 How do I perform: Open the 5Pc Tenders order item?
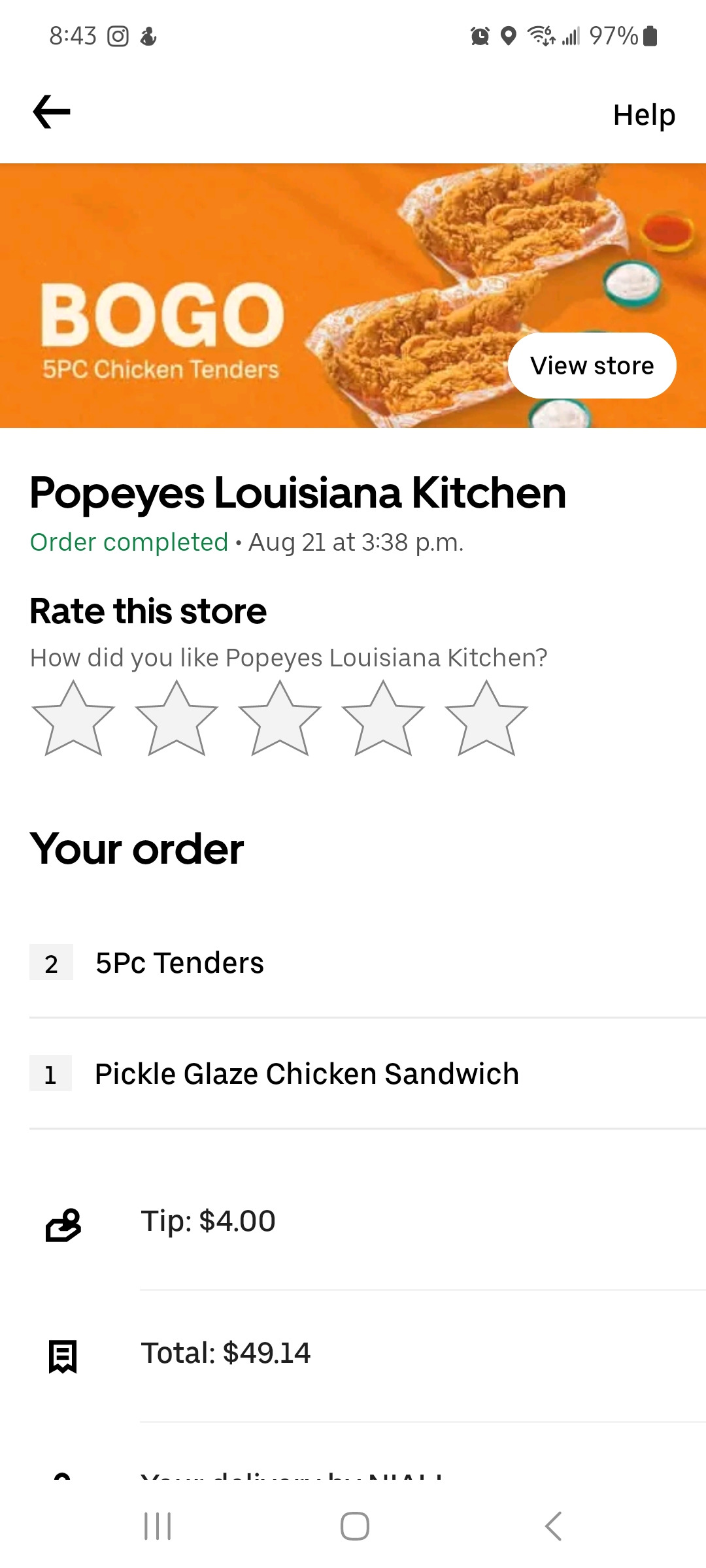click(180, 963)
